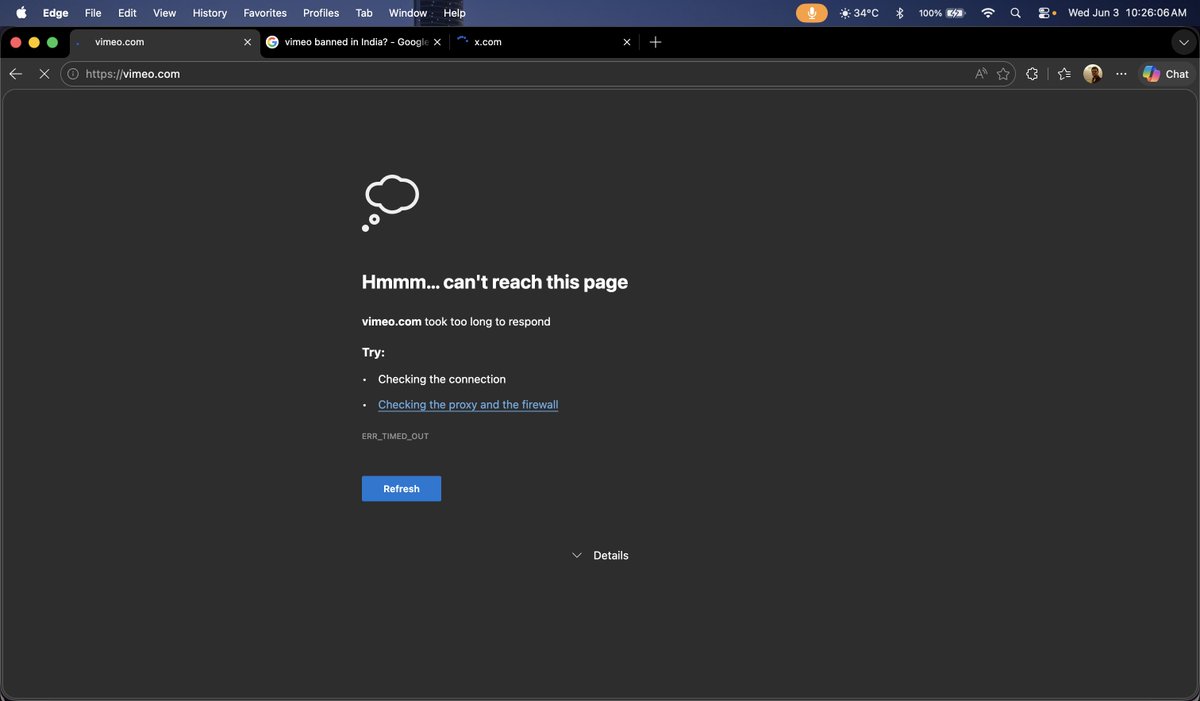Open the Edit menu

point(127,13)
